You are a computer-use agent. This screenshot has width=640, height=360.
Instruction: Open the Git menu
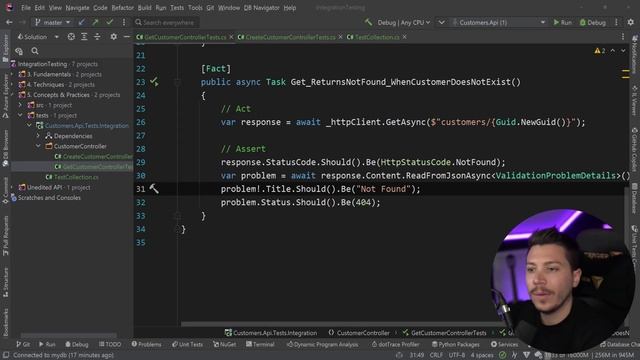pos(210,8)
